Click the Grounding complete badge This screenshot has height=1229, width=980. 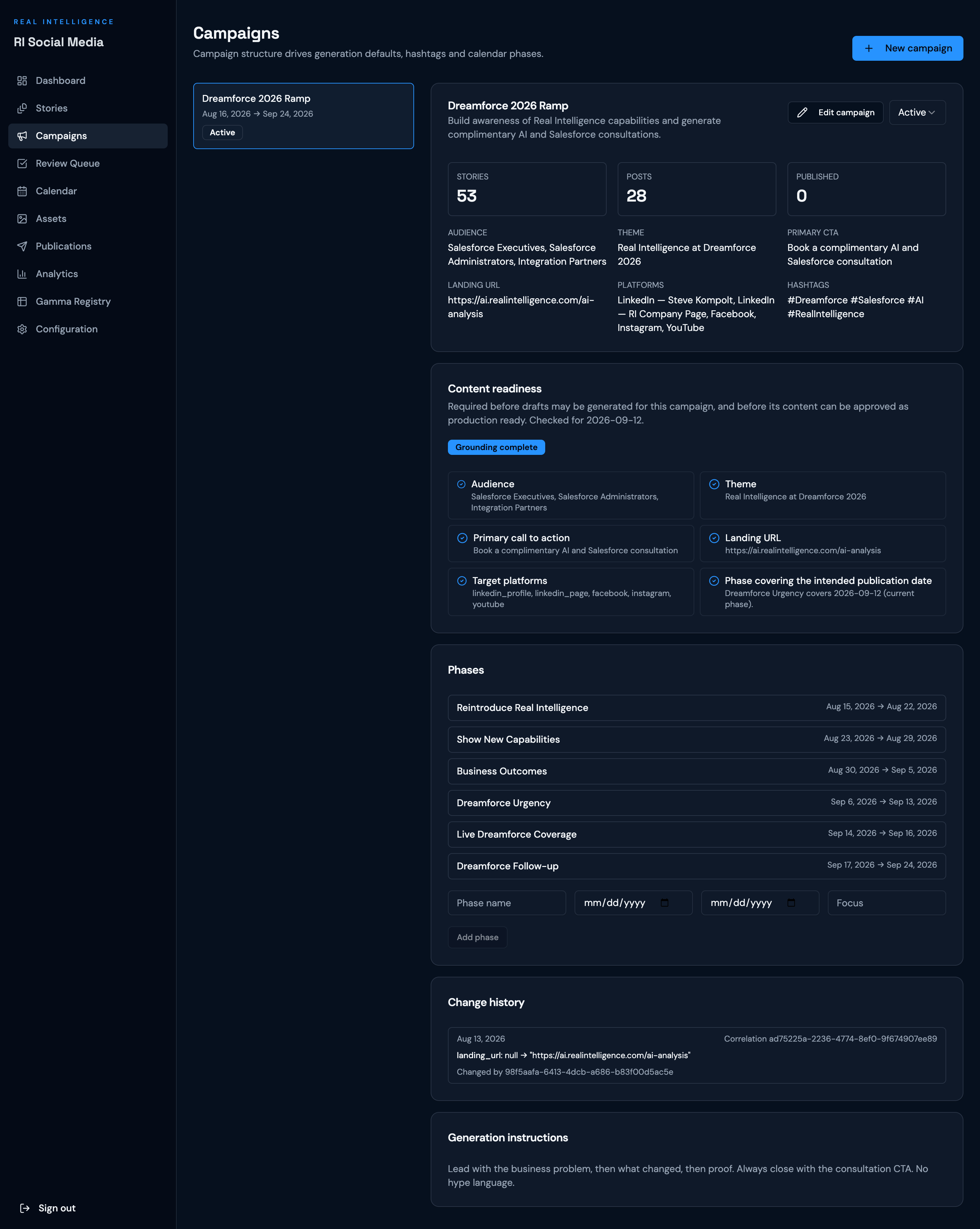[x=496, y=448]
